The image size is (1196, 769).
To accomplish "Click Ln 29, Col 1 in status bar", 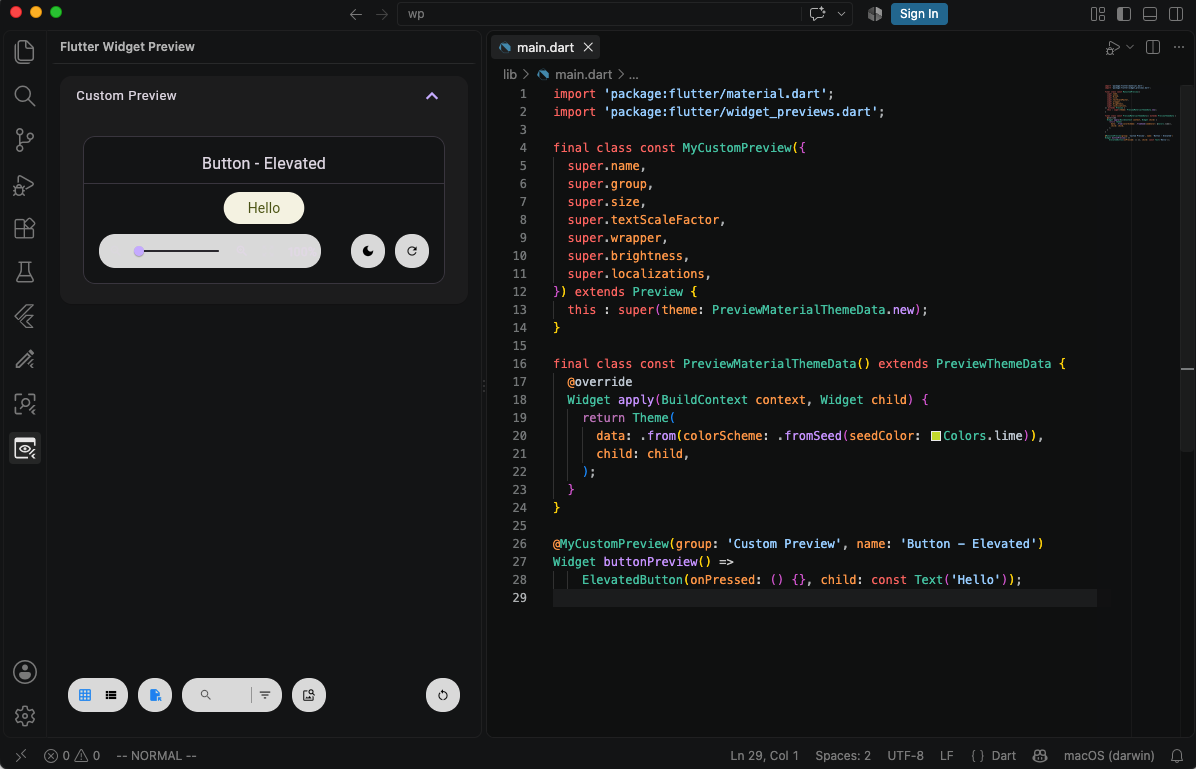I will coord(764,755).
